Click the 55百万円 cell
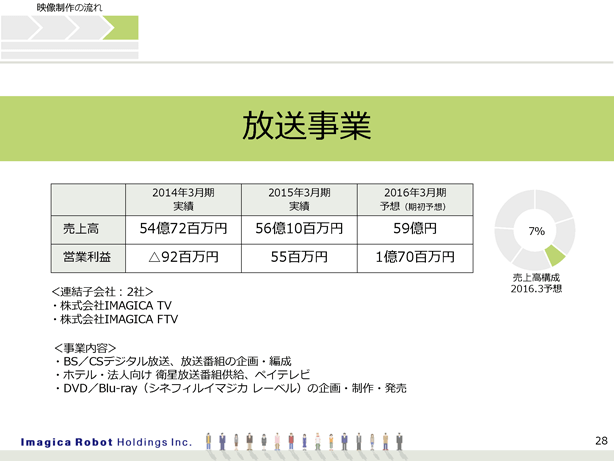Screen dimensions: 614x461 [x=299, y=258]
